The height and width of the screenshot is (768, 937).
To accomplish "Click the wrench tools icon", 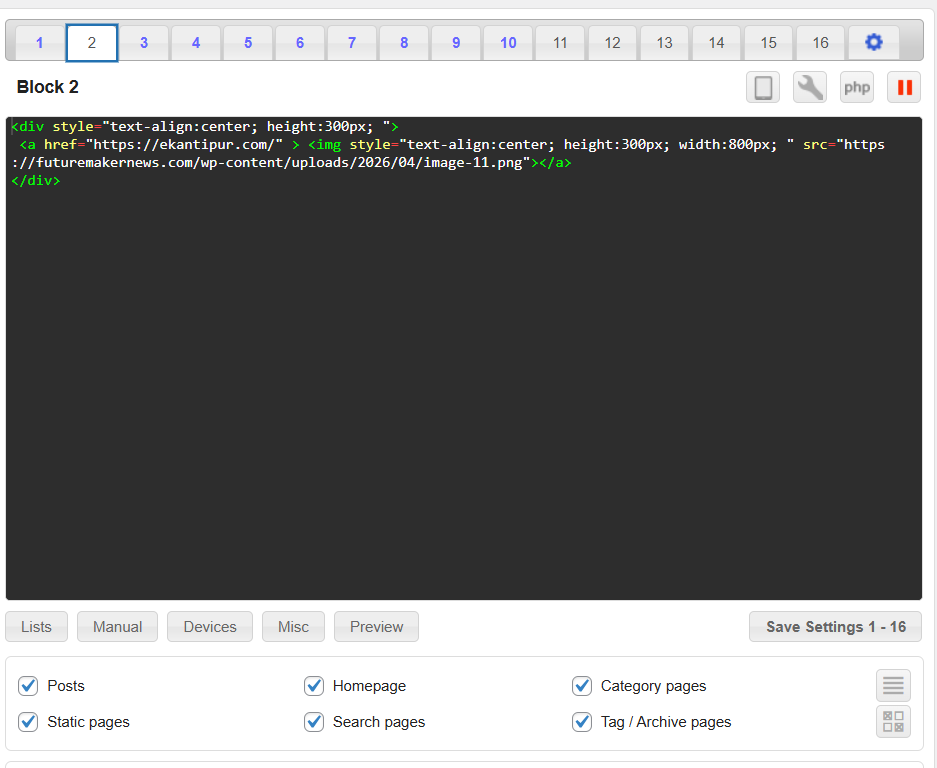I will click(810, 88).
